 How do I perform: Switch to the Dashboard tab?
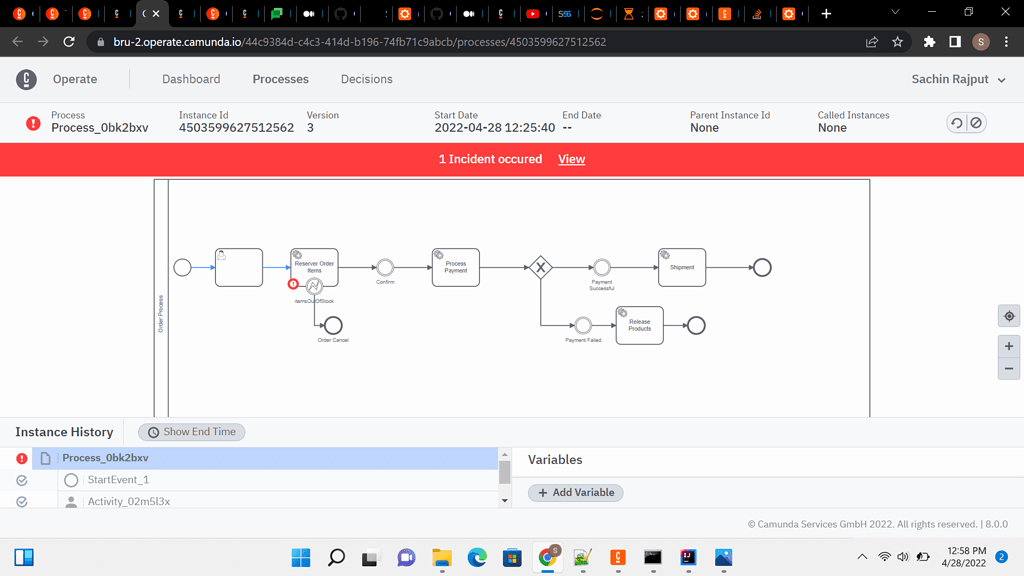(x=191, y=78)
